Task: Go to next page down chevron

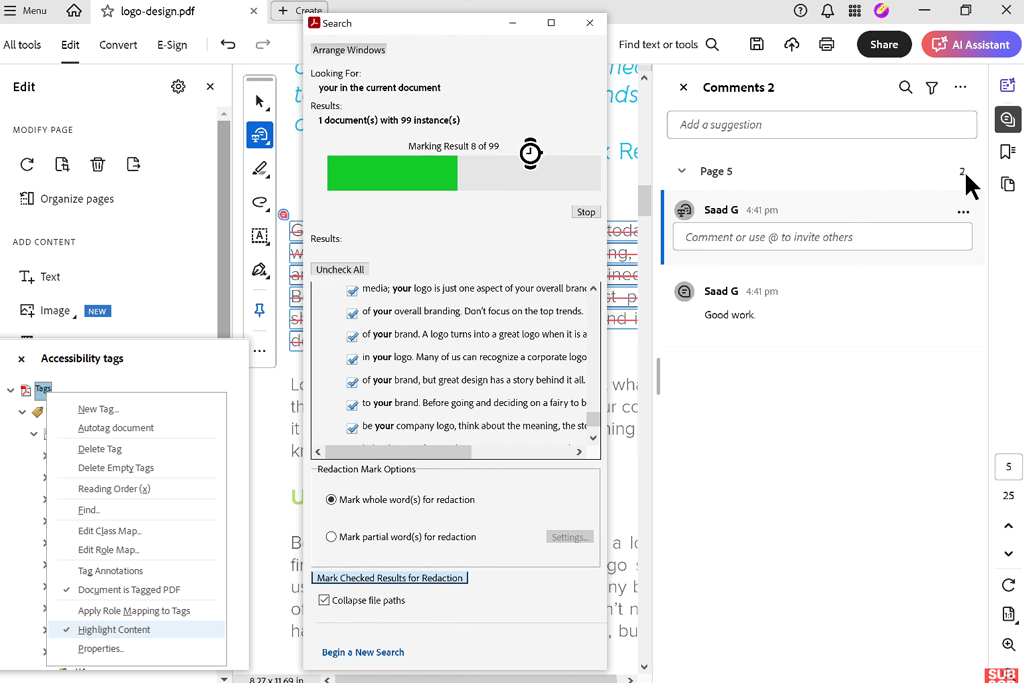Action: [1008, 554]
